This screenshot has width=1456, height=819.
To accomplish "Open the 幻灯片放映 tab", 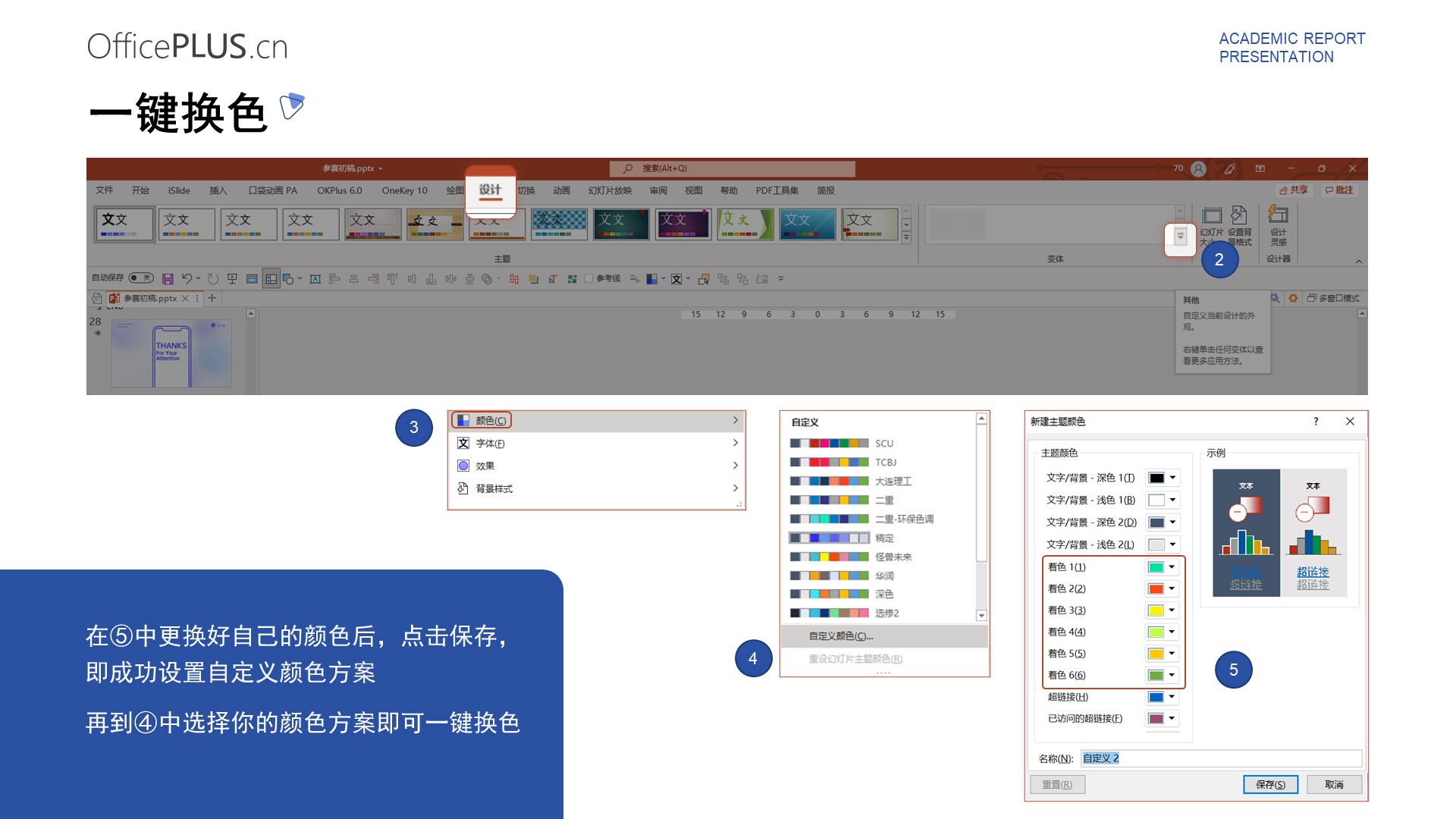I will [610, 190].
